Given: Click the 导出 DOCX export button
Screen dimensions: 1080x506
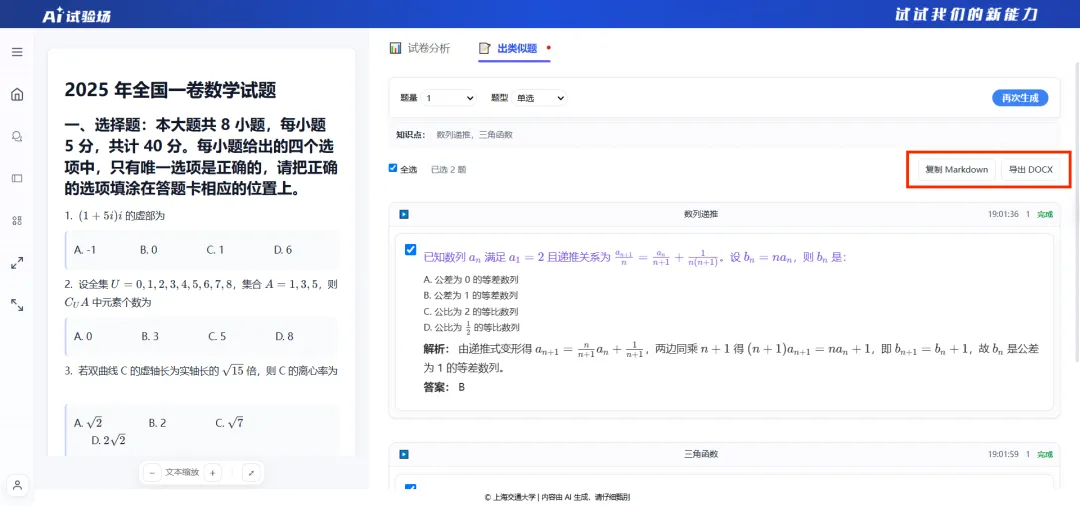Looking at the screenshot, I should [x=1030, y=169].
